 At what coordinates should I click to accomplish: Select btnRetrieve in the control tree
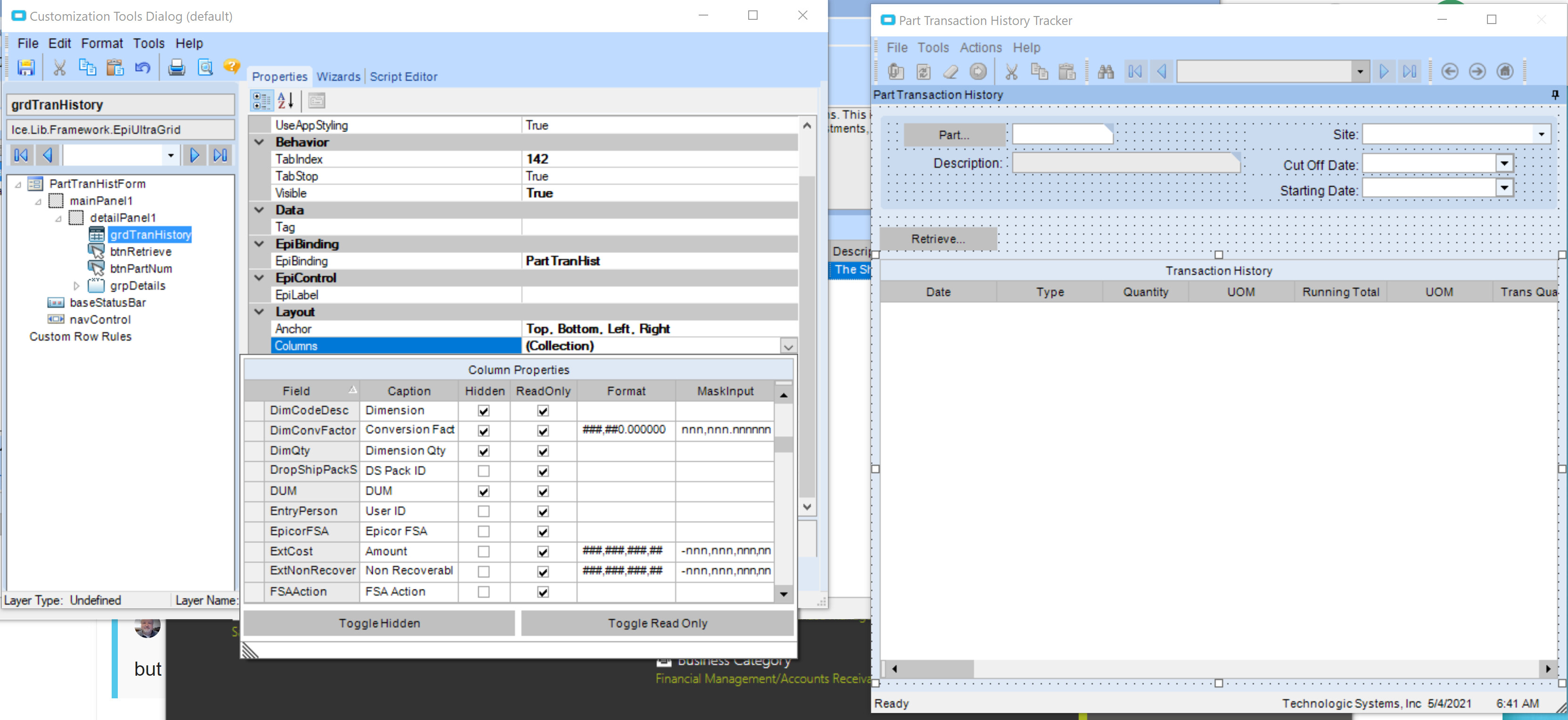pos(140,251)
